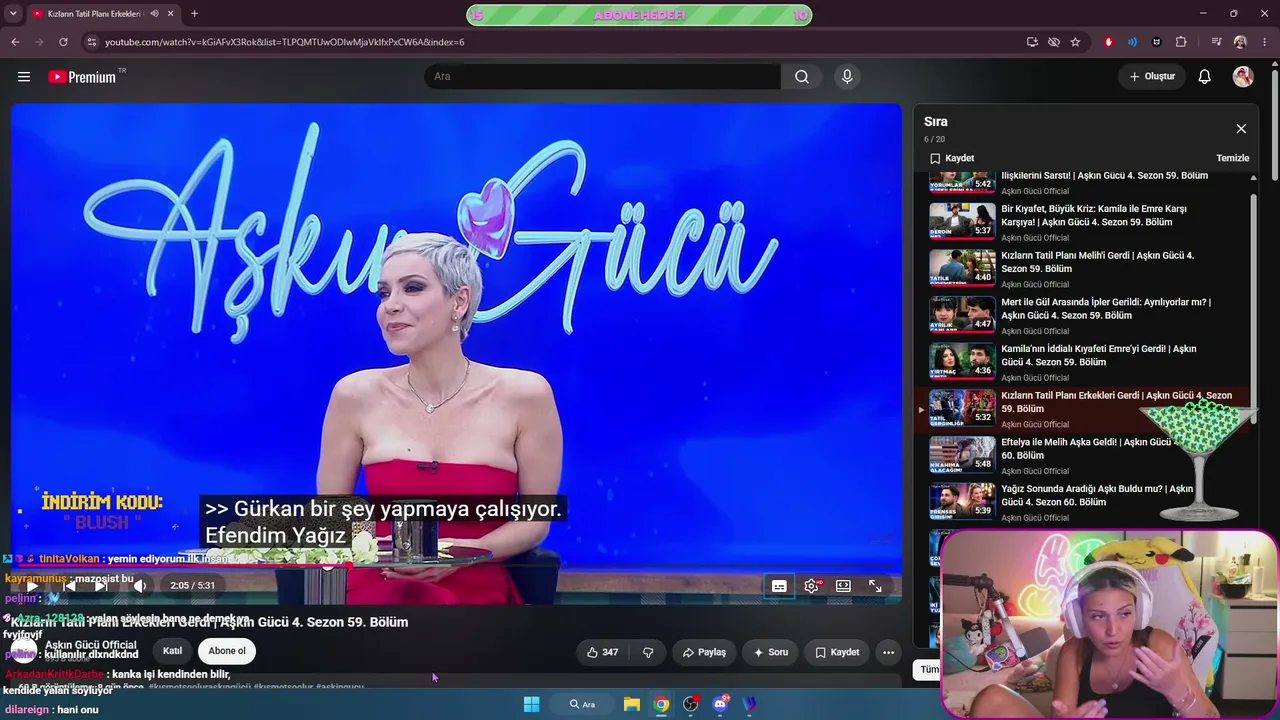Image resolution: width=1280 pixels, height=720 pixels.
Task: Click the YouTube search magnifier button
Action: pos(802,77)
